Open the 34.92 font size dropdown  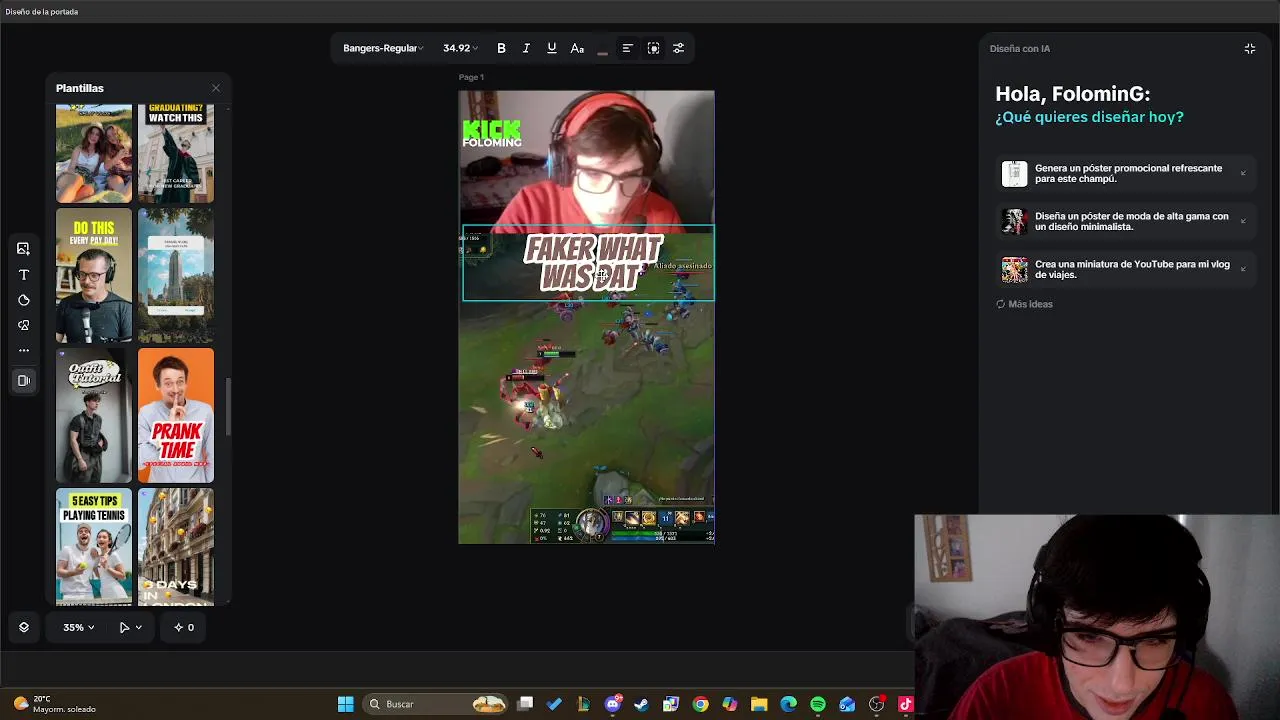click(460, 48)
